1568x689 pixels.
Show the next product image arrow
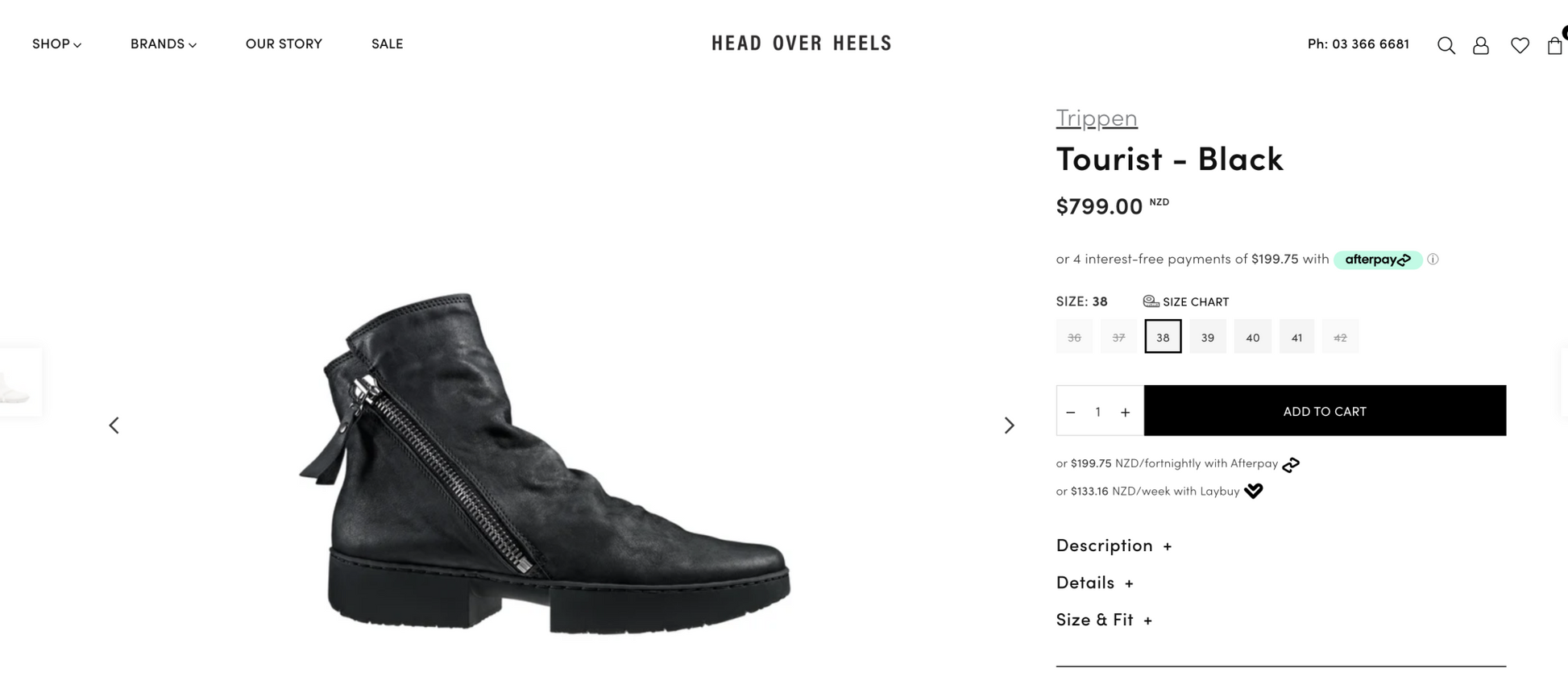click(1009, 425)
